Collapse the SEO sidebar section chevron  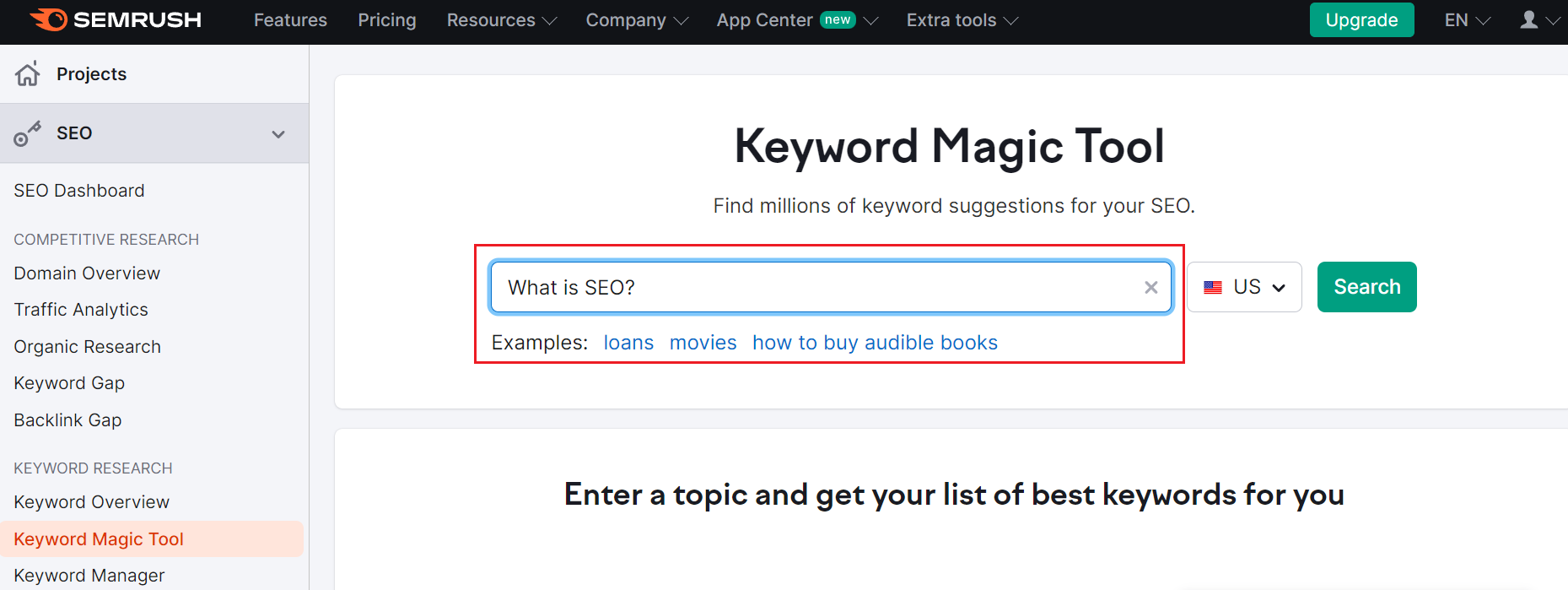[x=278, y=134]
